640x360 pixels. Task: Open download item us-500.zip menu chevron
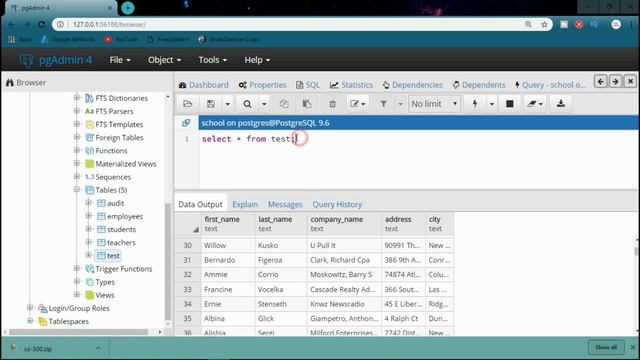pos(98,348)
